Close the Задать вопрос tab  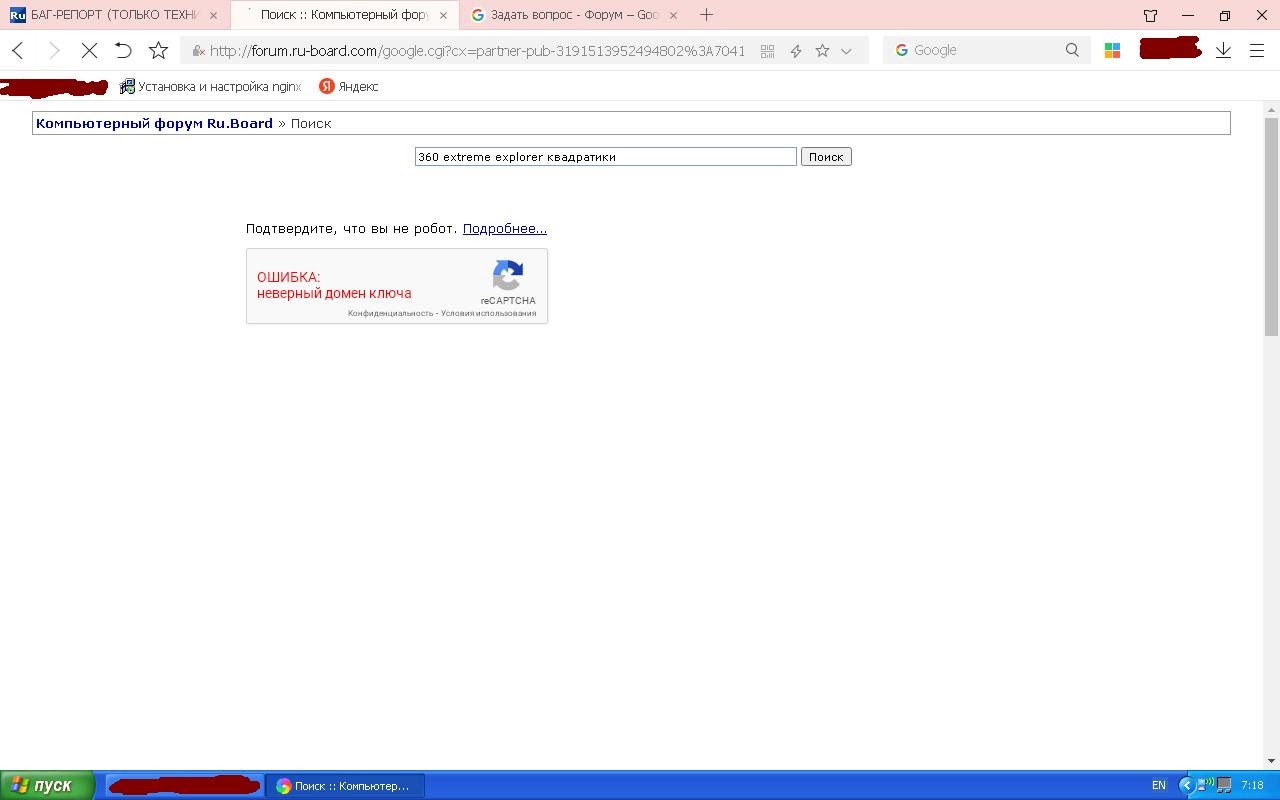pos(673,15)
